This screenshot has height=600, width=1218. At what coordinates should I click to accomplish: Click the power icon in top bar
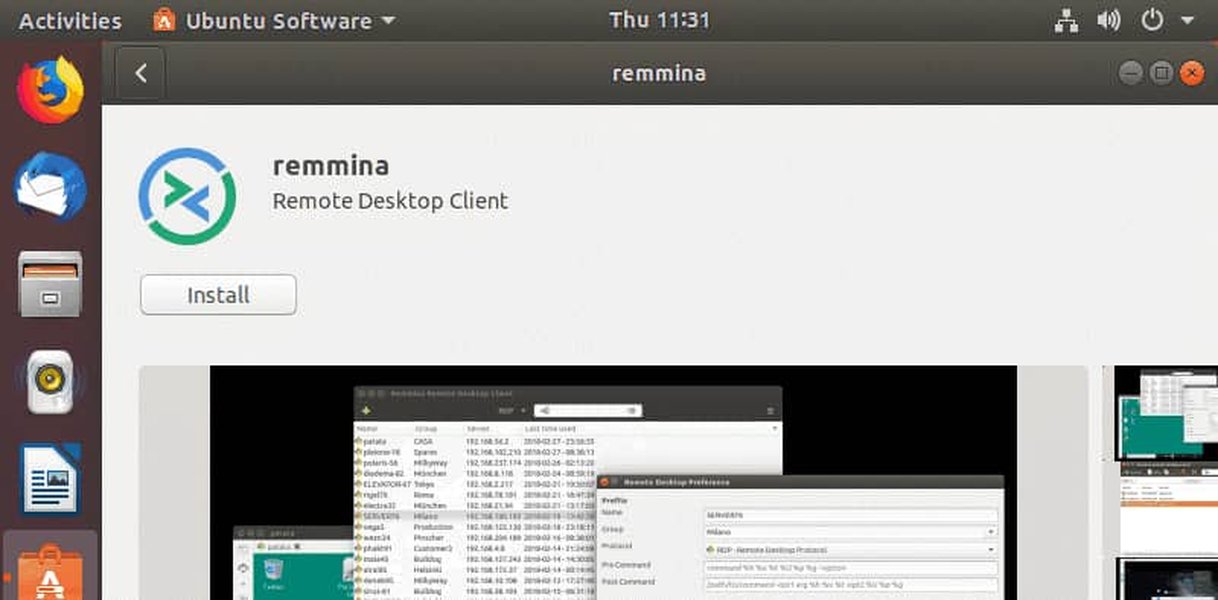1152,20
